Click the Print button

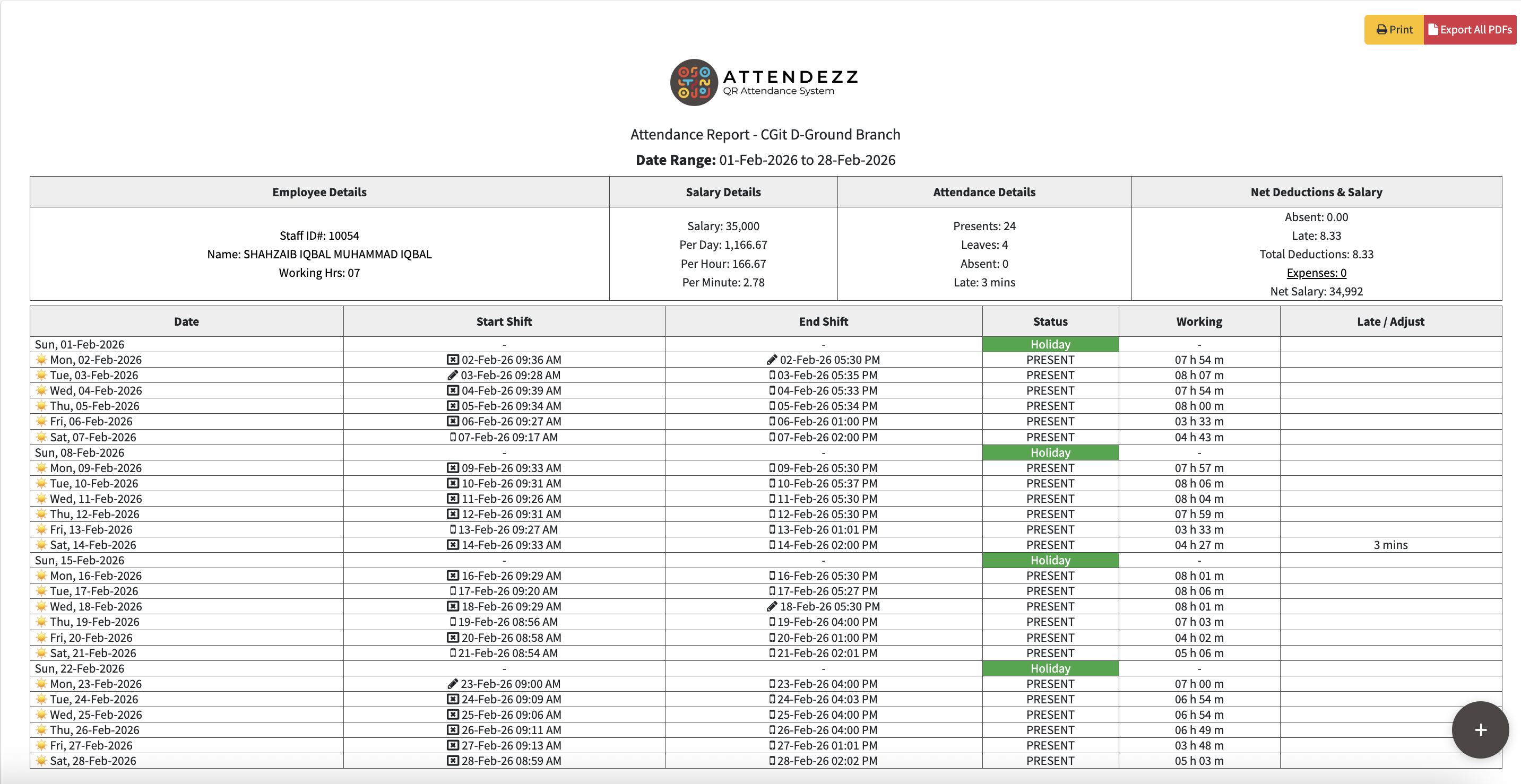coord(1394,30)
